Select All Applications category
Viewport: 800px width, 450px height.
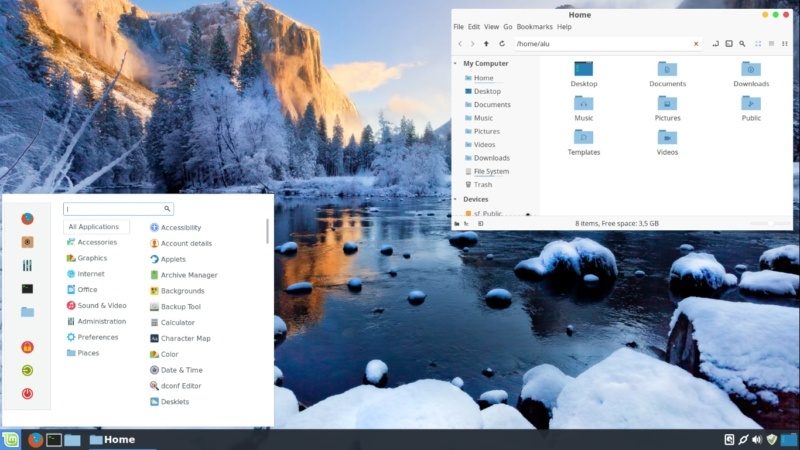pos(96,227)
